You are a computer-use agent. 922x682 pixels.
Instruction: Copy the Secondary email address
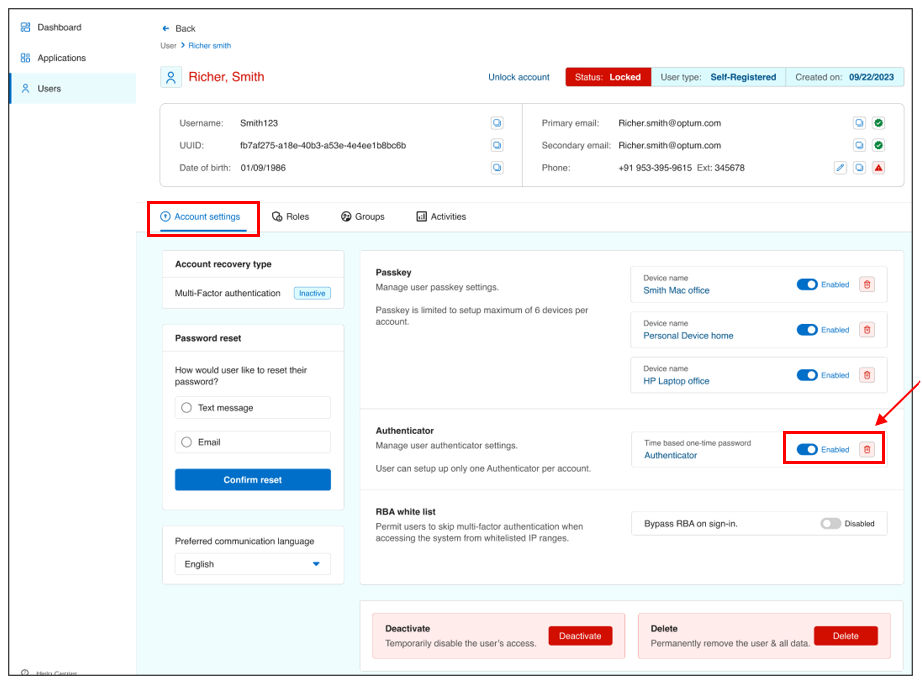click(x=859, y=145)
